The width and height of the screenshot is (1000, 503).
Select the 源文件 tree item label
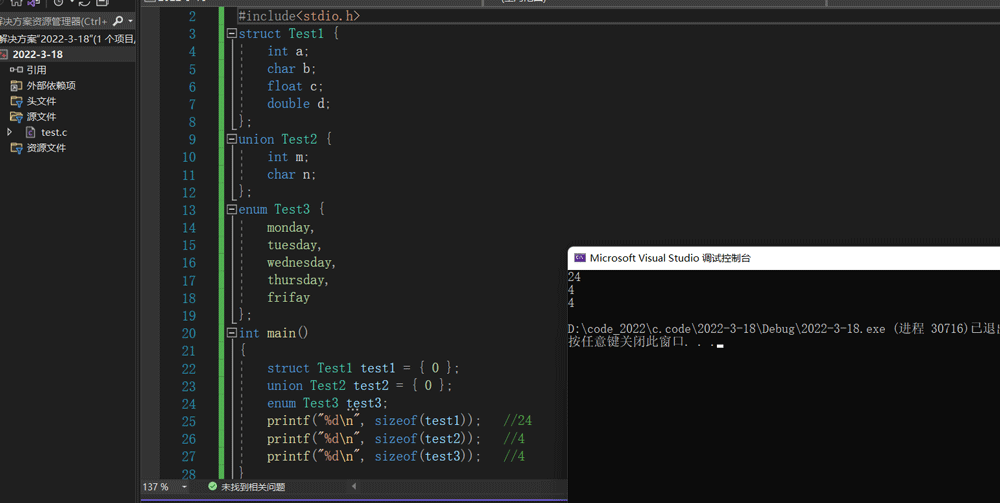[x=41, y=117]
